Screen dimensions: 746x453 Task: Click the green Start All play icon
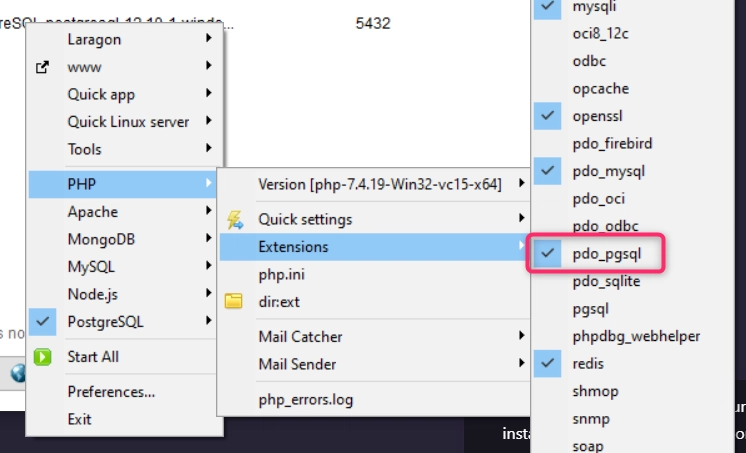coord(42,357)
